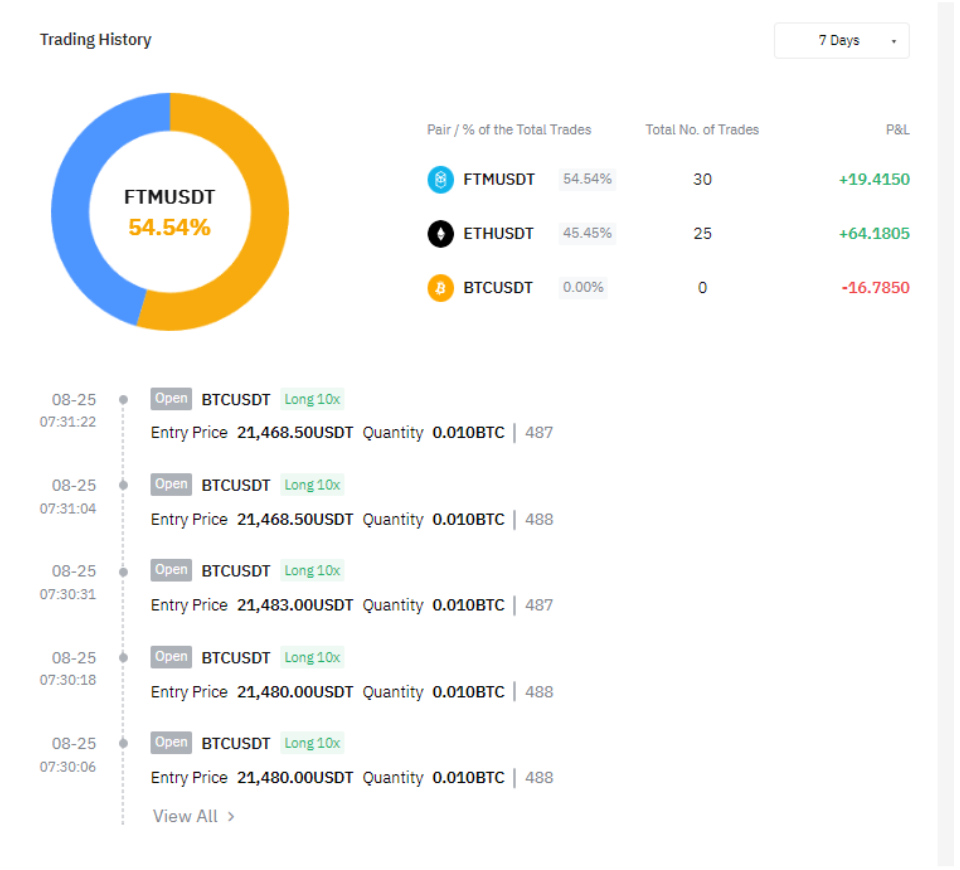Click Open badge on 07:30:18 trade
The image size is (960, 870).
coord(171,657)
